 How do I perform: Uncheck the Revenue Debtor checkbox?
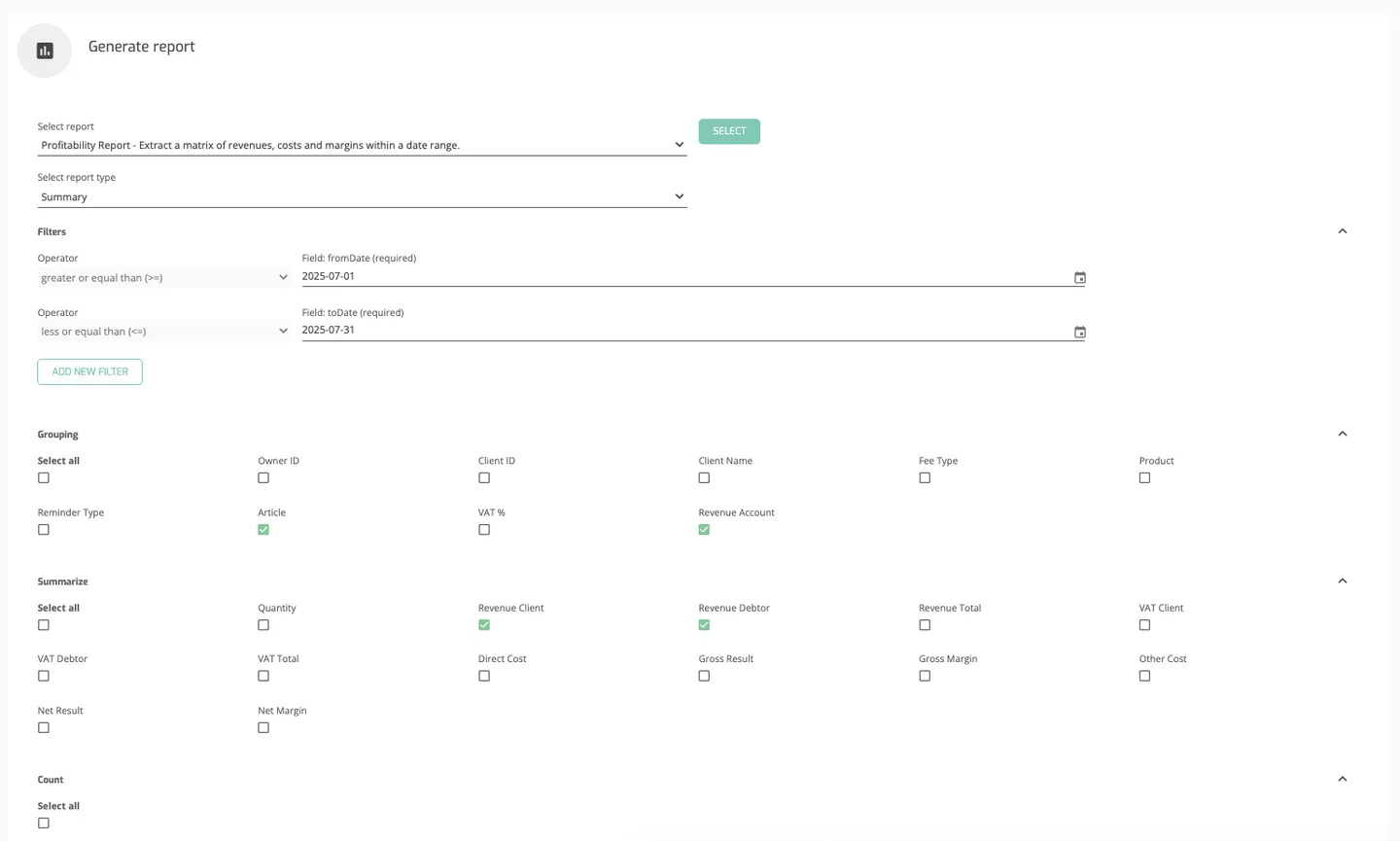[704, 625]
